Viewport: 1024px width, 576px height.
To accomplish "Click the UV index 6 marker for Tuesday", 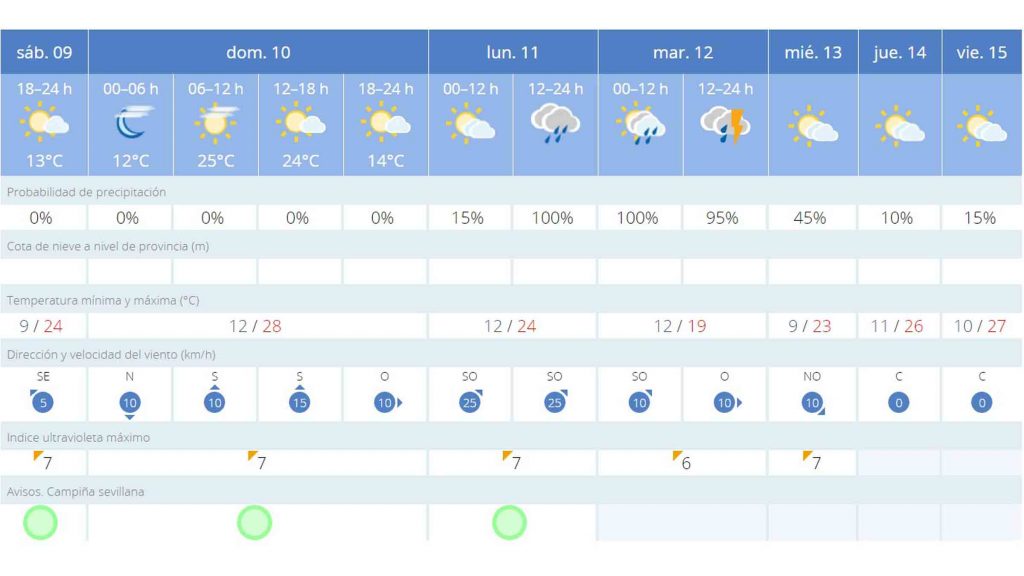I will click(x=683, y=462).
